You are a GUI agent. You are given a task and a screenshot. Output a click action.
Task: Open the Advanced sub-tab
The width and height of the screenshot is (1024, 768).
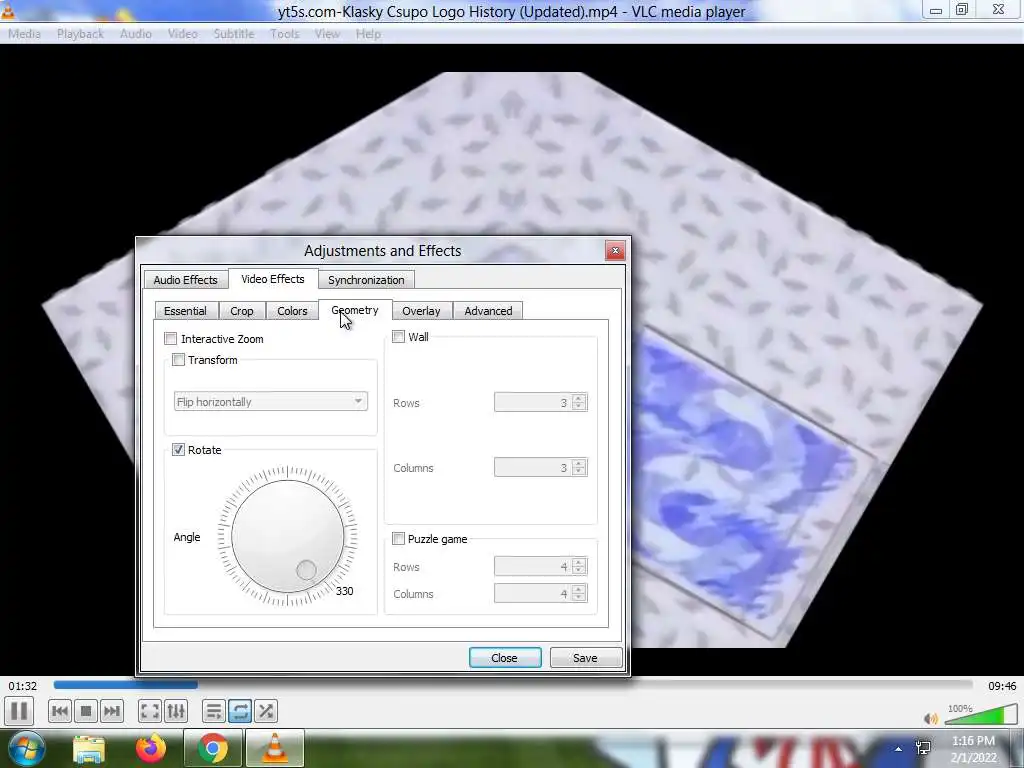pyautogui.click(x=488, y=311)
